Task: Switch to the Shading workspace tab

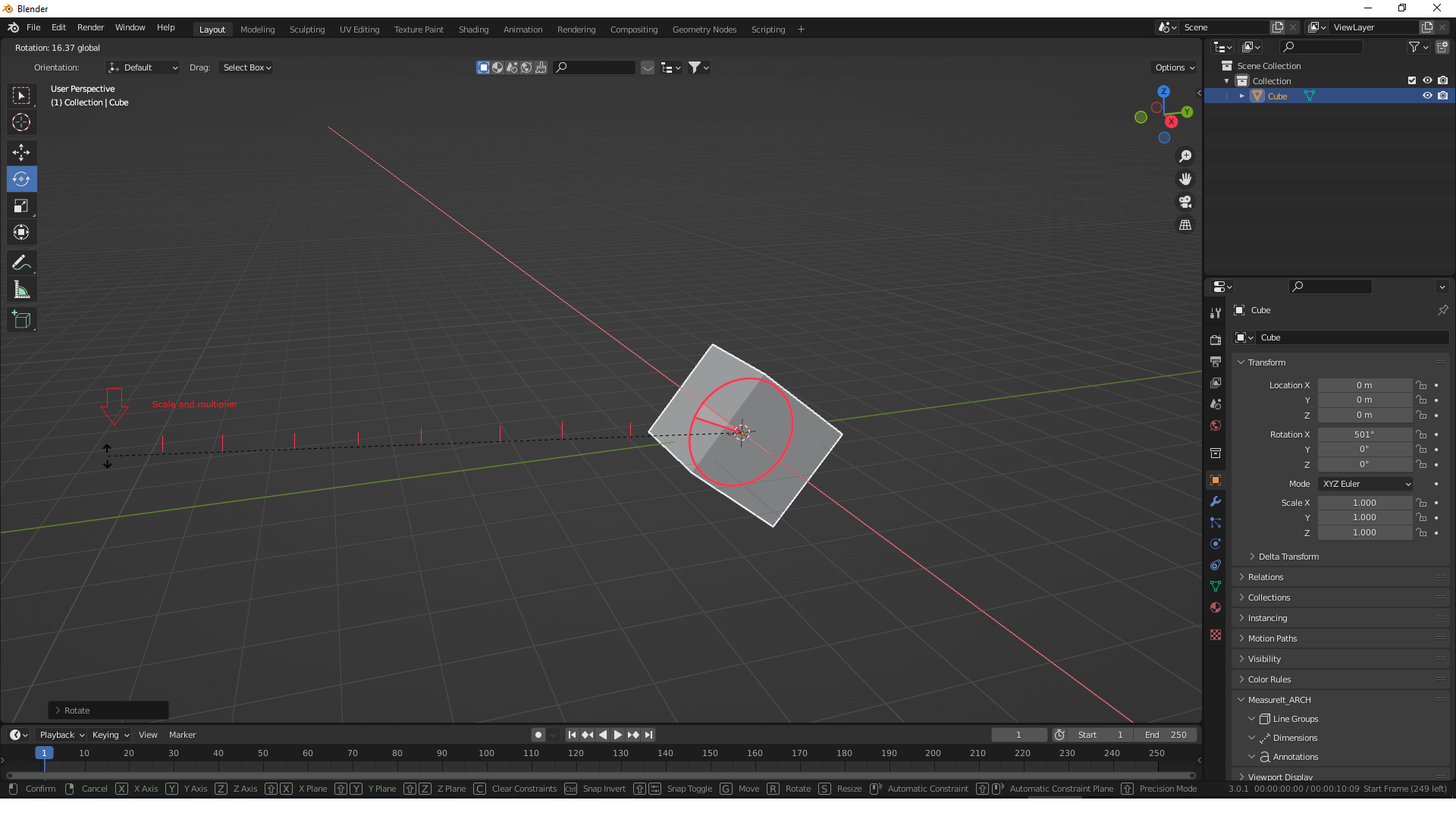Action: (473, 30)
